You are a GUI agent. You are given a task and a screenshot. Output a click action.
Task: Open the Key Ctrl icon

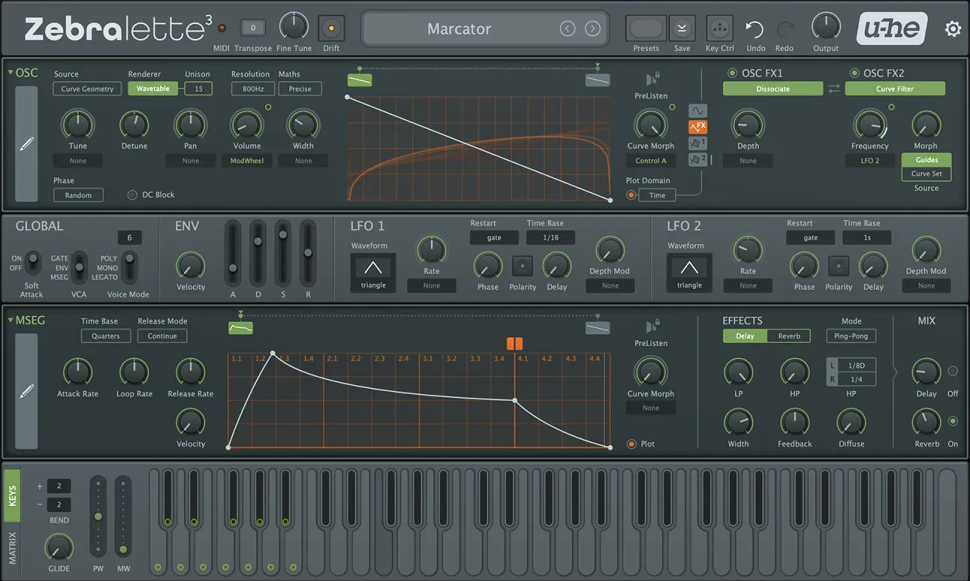(x=719, y=28)
